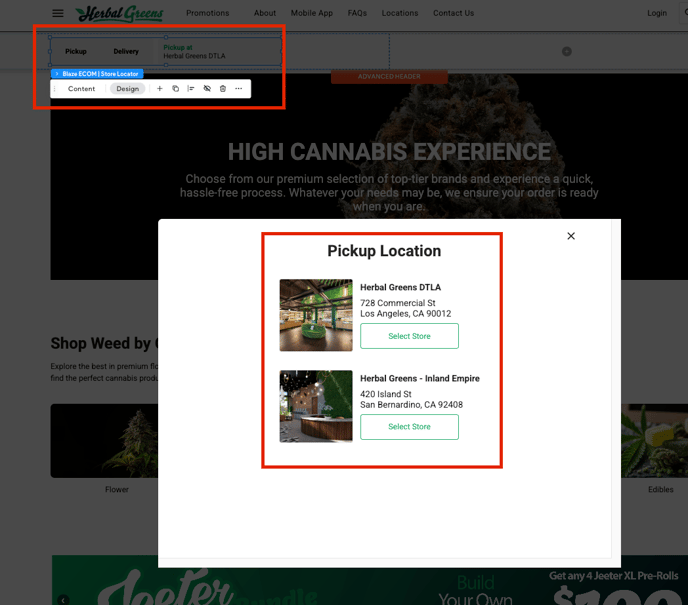688x605 pixels.
Task: Select Store for Herbal Greens DTLA
Action: (x=409, y=336)
